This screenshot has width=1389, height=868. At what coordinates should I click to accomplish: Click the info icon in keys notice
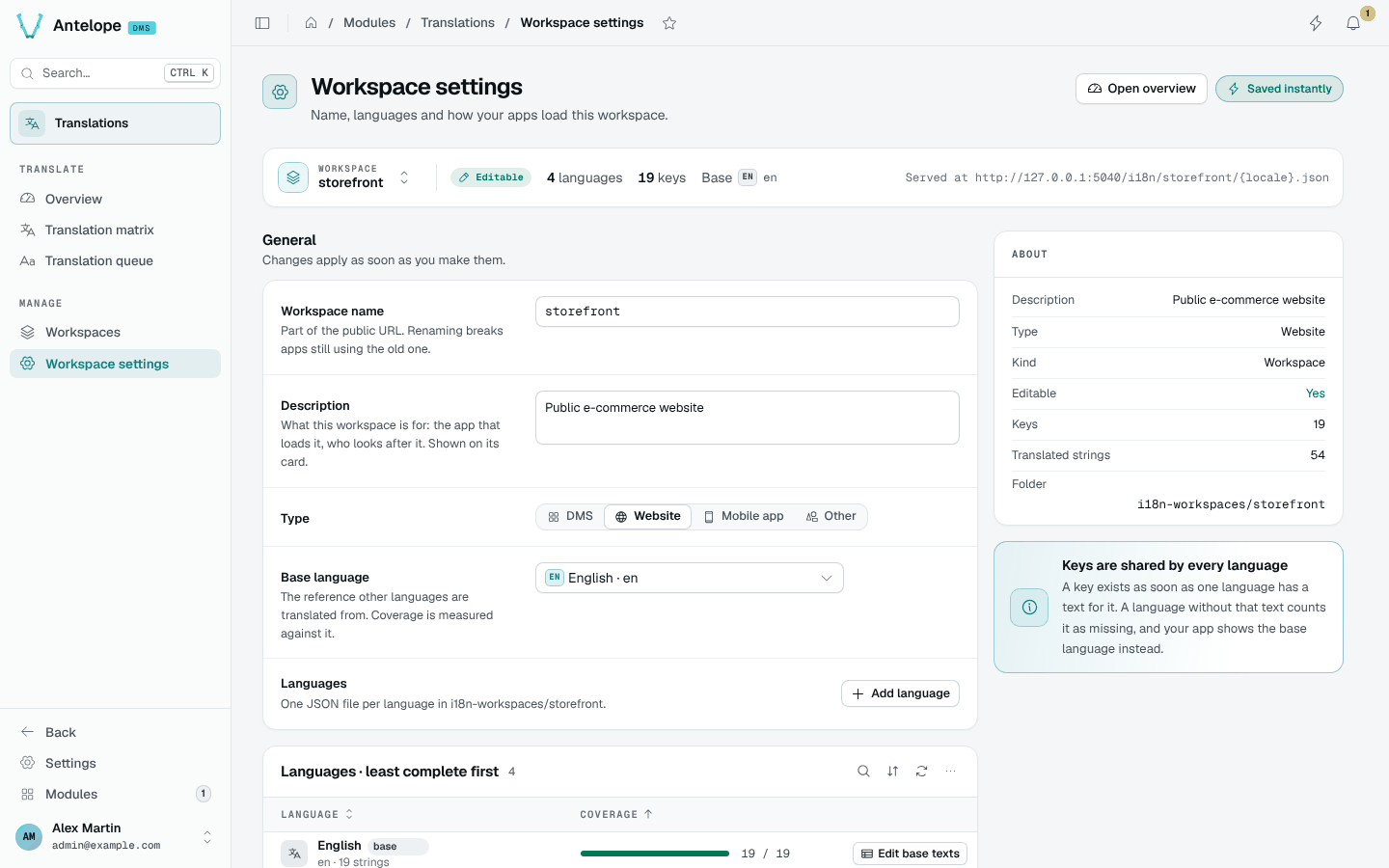point(1029,608)
